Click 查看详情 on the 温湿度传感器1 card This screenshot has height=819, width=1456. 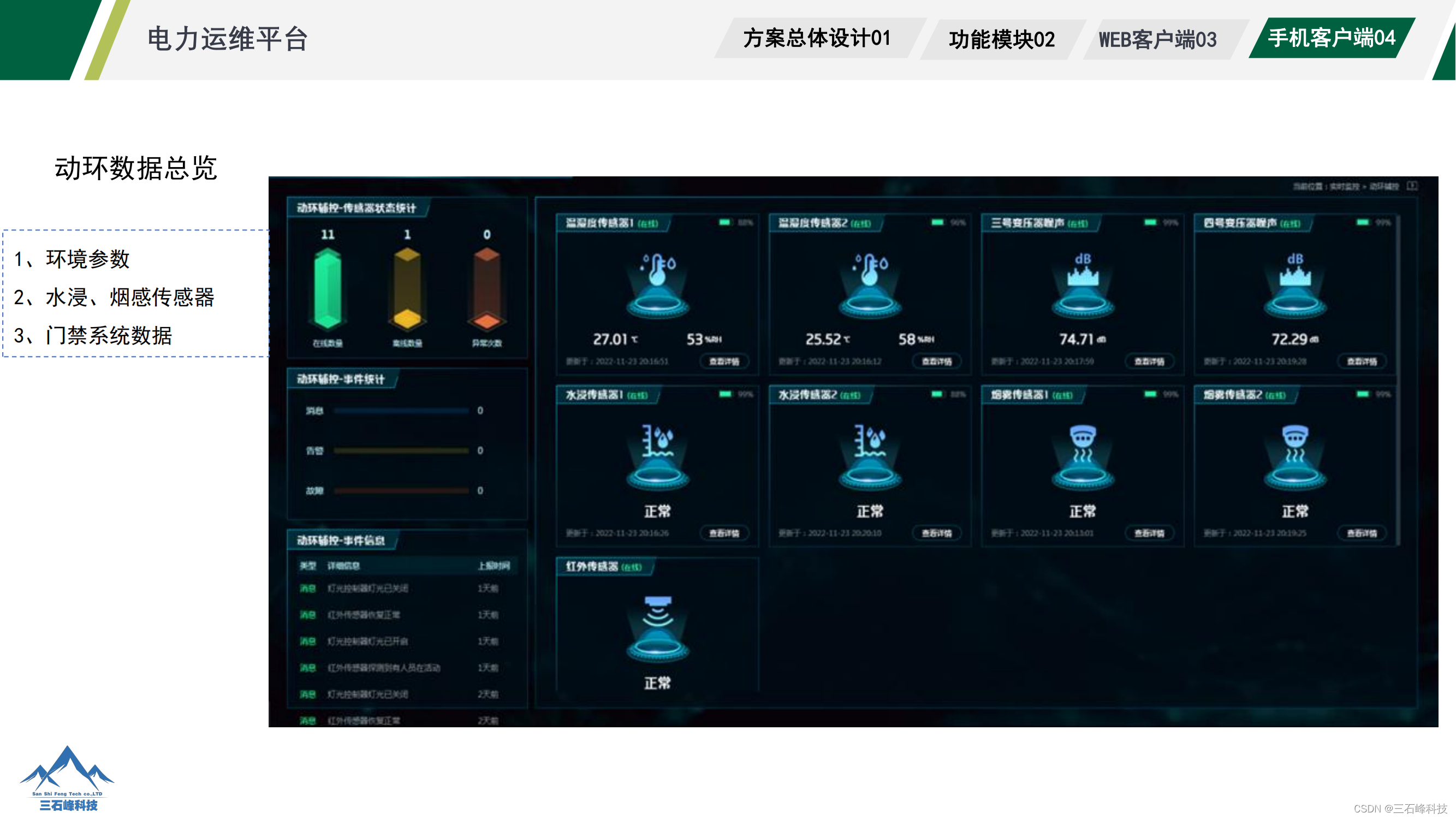coord(724,361)
